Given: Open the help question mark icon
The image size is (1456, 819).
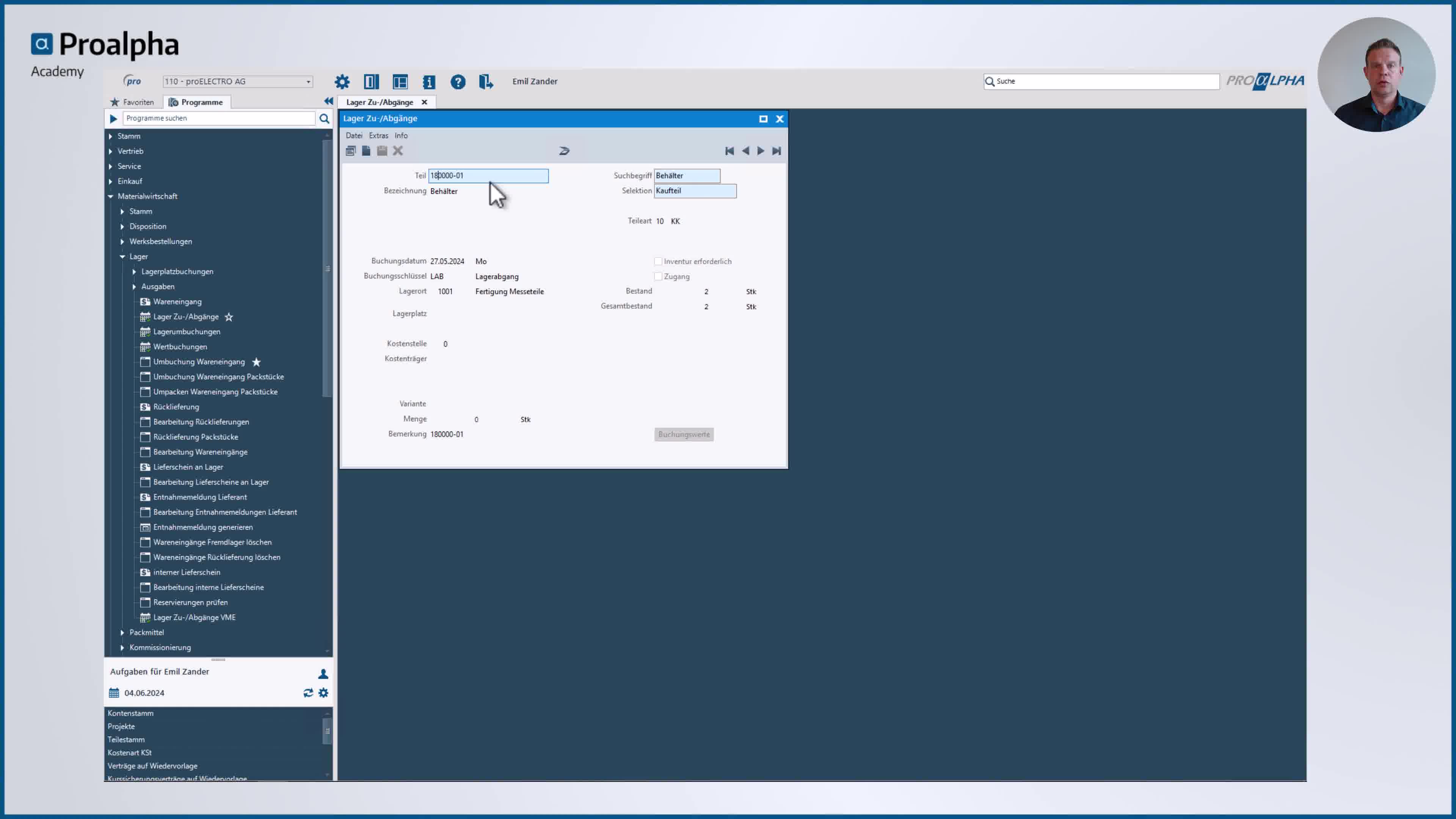Looking at the screenshot, I should click(458, 82).
